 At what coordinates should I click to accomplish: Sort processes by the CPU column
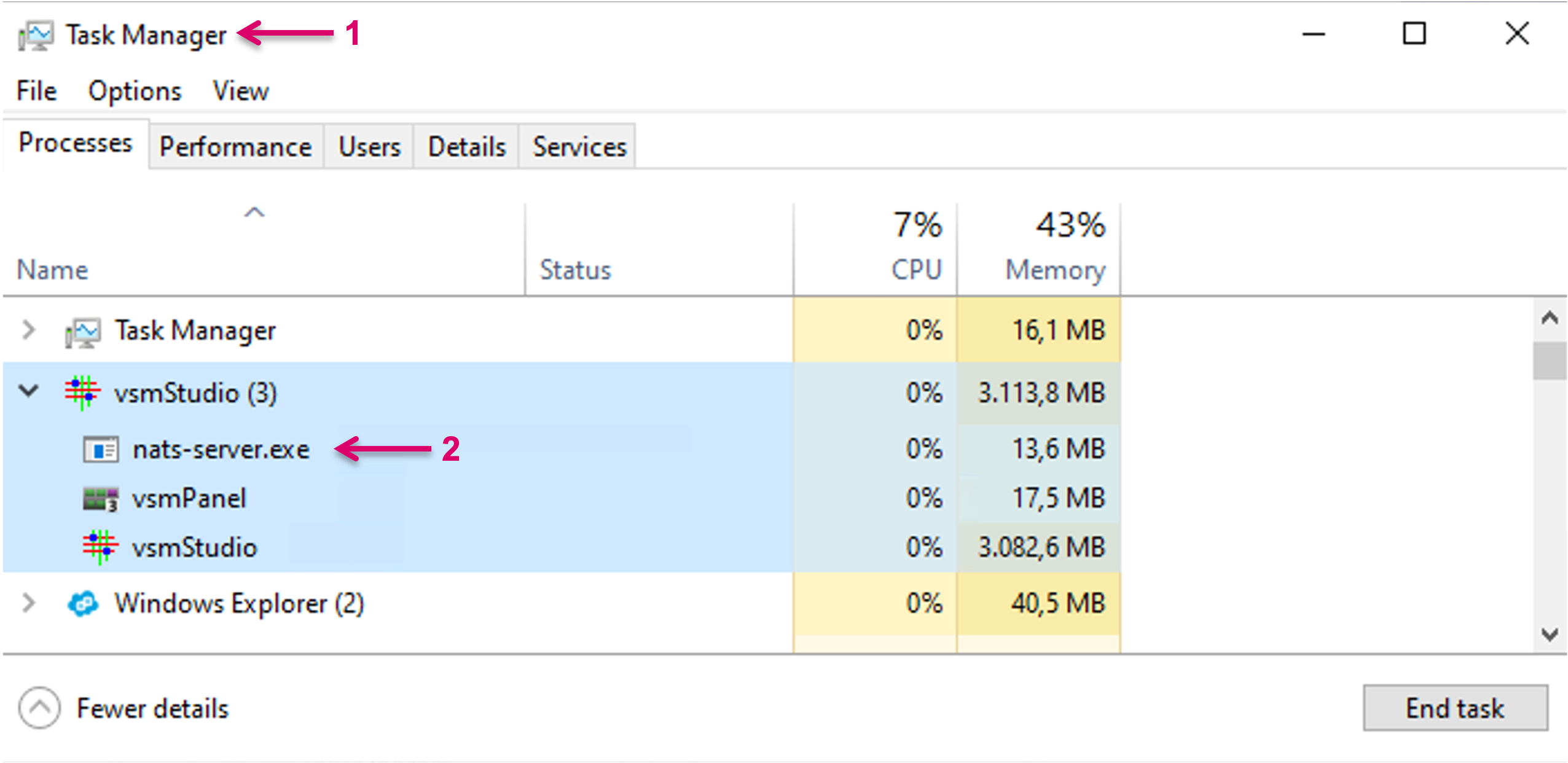click(916, 269)
